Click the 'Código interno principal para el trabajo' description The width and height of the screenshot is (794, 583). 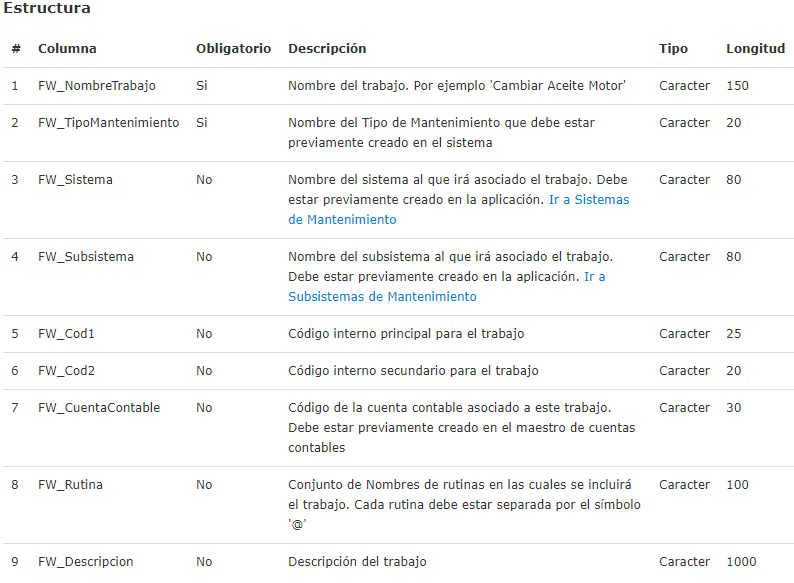(406, 334)
